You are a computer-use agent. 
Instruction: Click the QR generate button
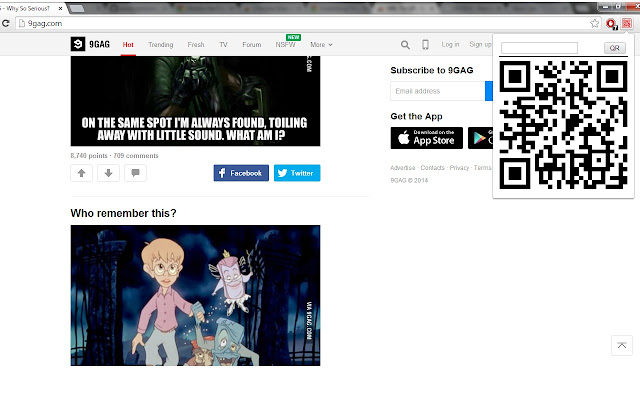click(615, 48)
